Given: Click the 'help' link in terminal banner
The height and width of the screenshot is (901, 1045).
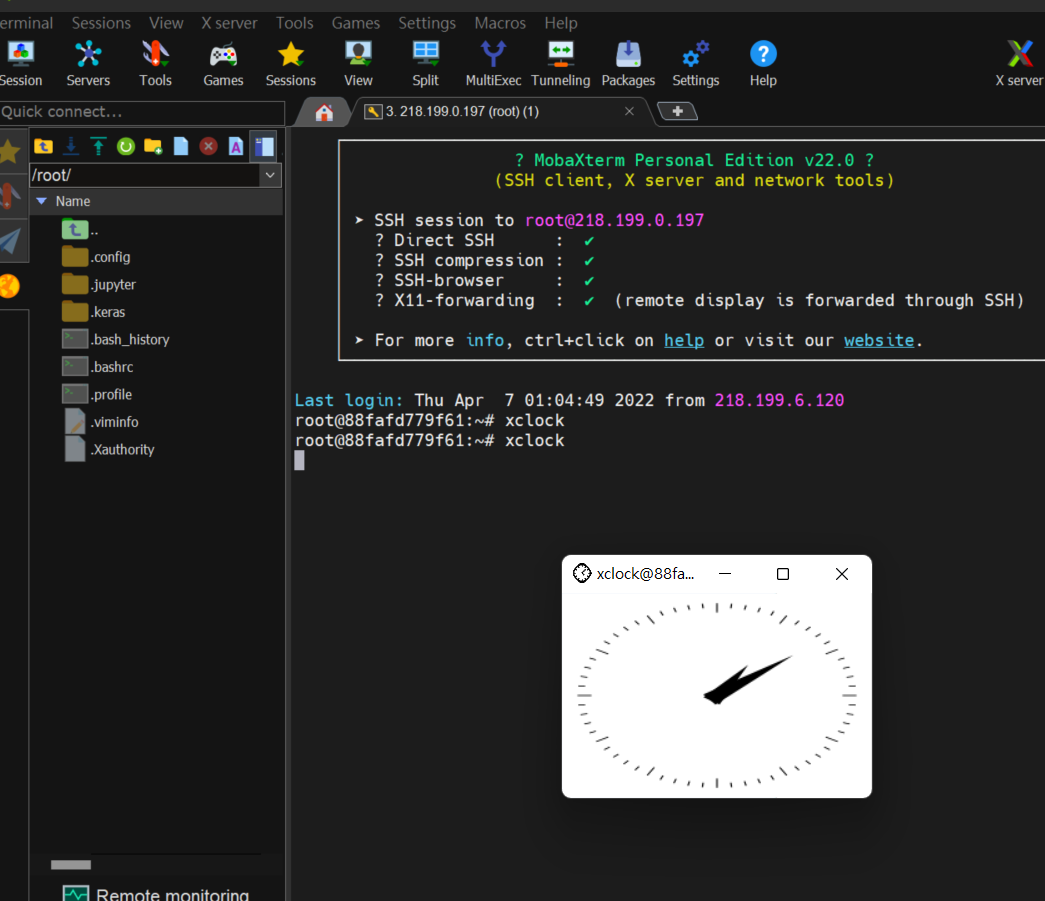Looking at the screenshot, I should (684, 341).
